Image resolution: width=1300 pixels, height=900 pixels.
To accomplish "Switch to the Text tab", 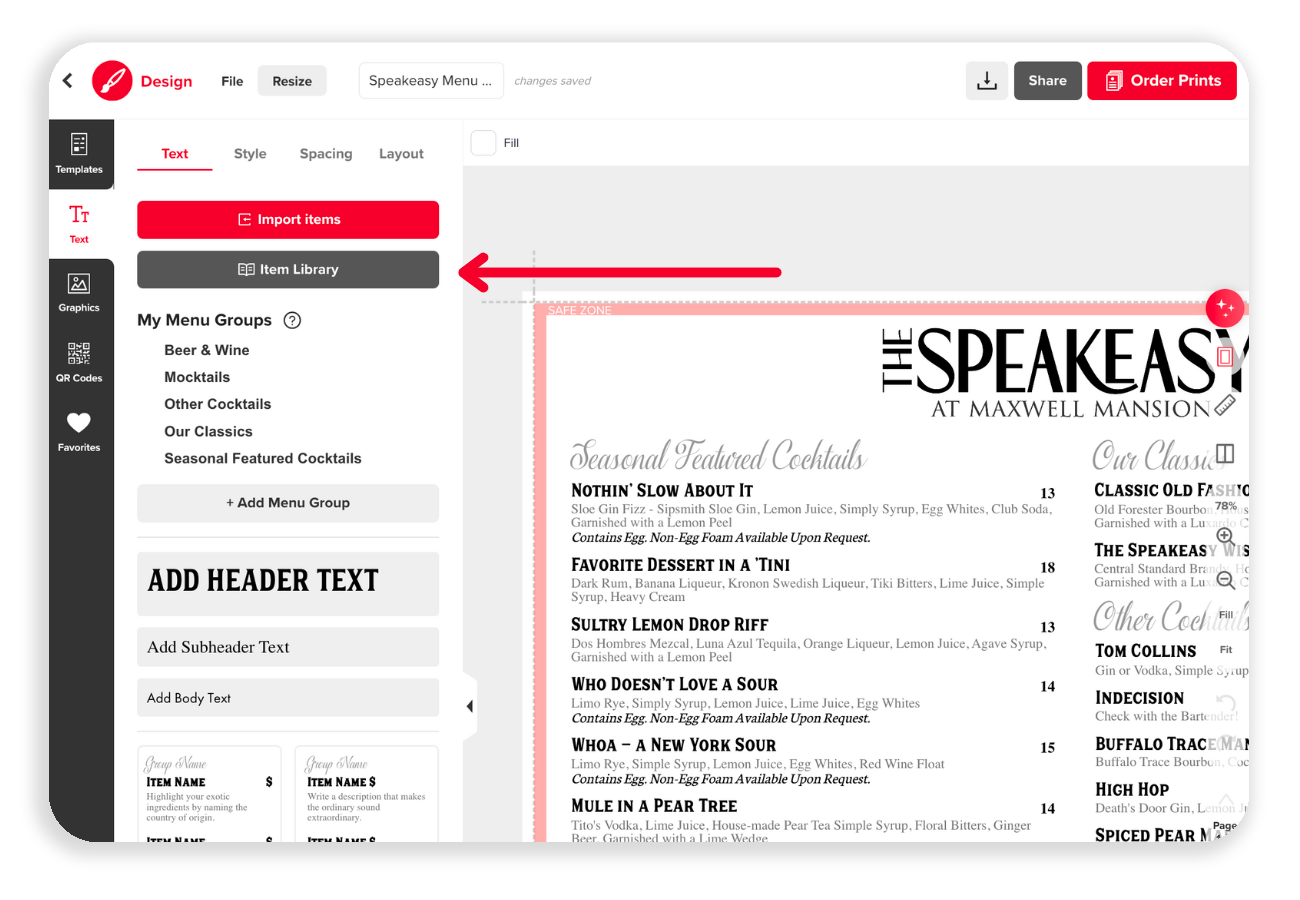I will coord(175,154).
